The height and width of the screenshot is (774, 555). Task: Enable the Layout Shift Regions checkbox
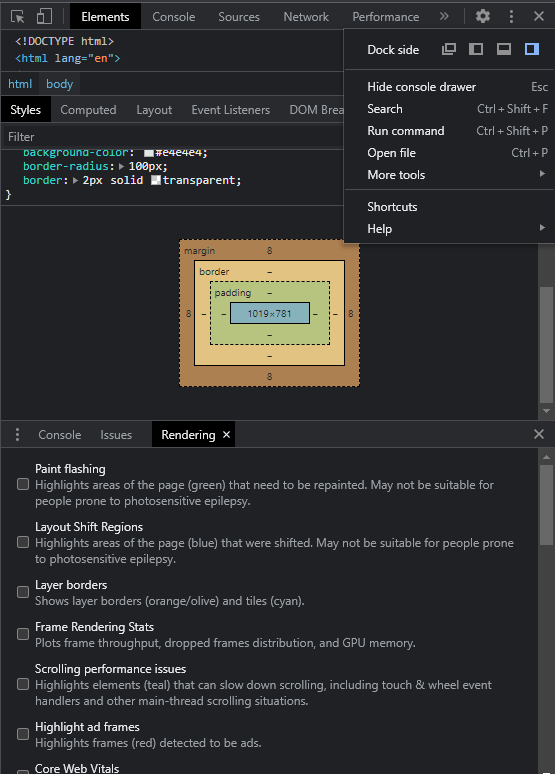(x=23, y=542)
